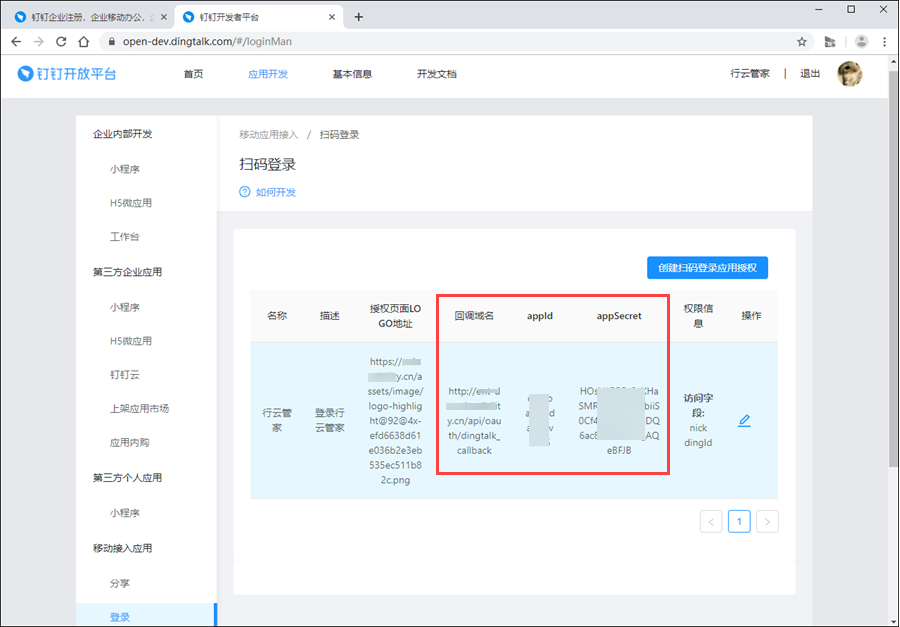
Task: Click 退出 to log out
Action: click(810, 73)
